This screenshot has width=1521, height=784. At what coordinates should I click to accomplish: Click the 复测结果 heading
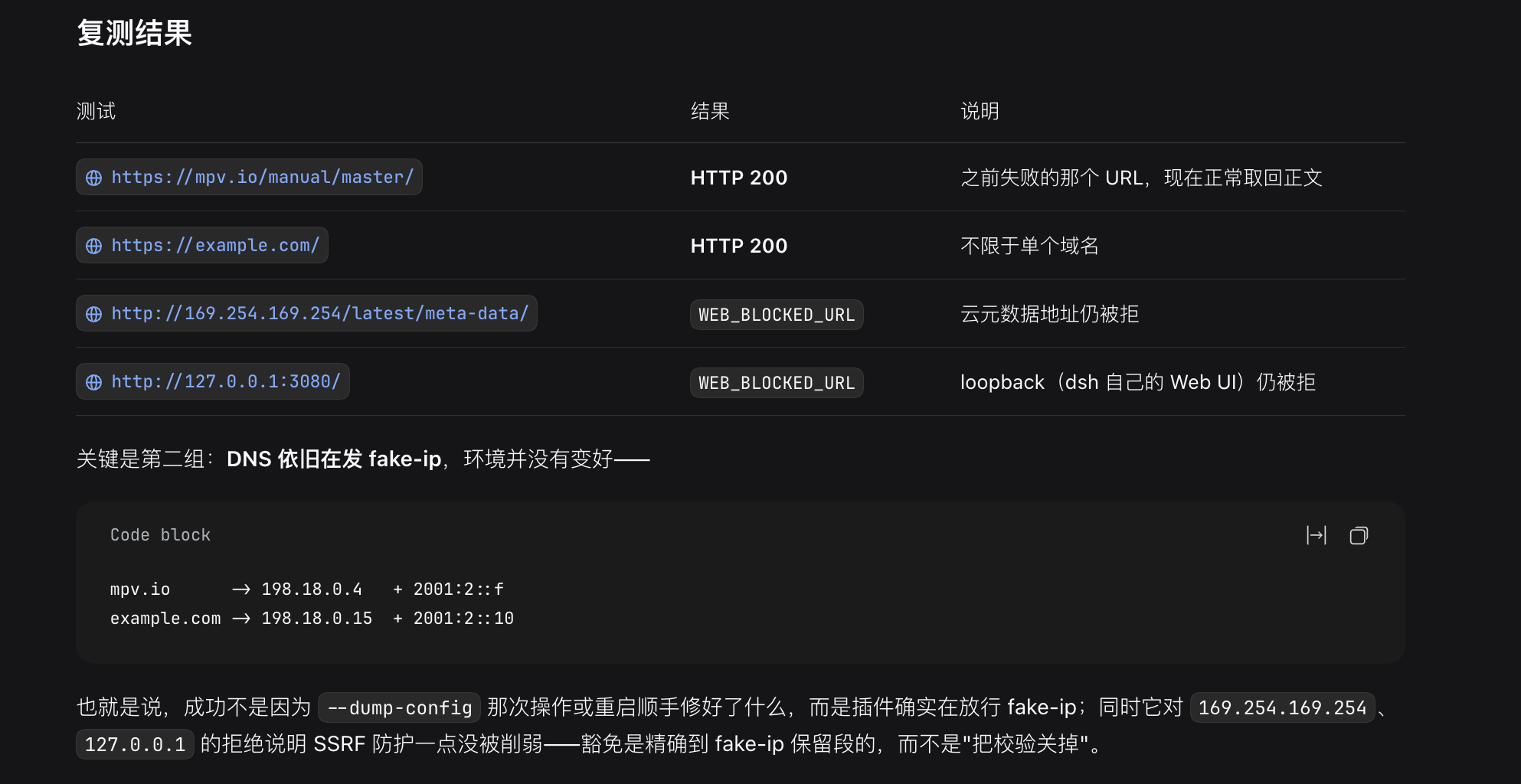coord(134,33)
